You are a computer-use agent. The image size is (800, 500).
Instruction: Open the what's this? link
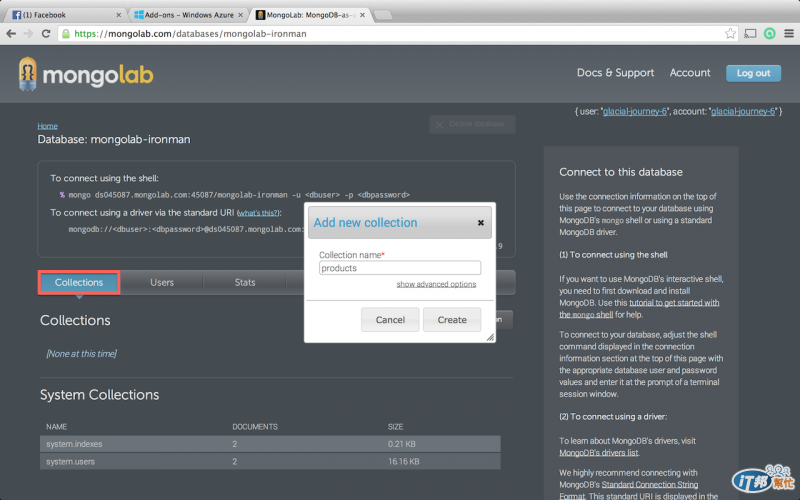(x=258, y=213)
